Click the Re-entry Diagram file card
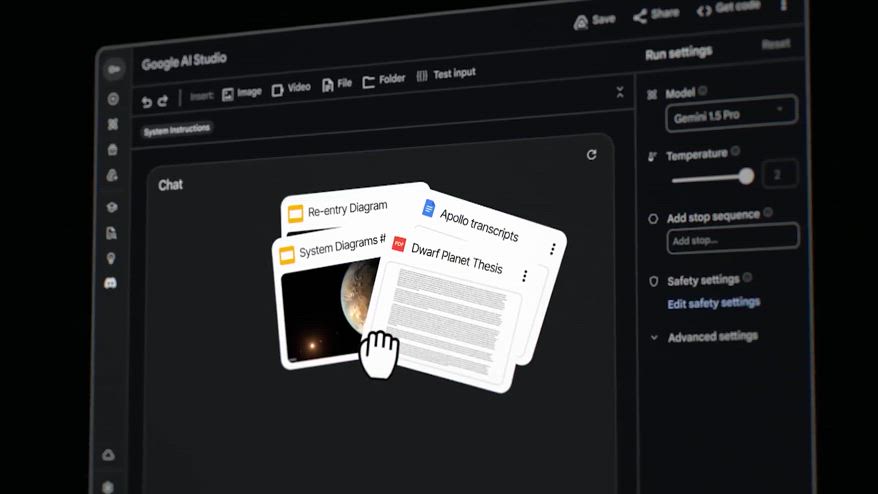 (x=347, y=208)
